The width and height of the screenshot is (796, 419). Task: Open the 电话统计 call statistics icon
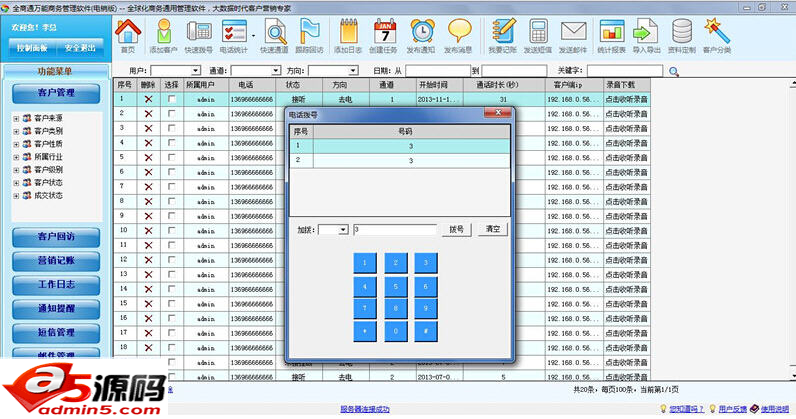[x=234, y=31]
